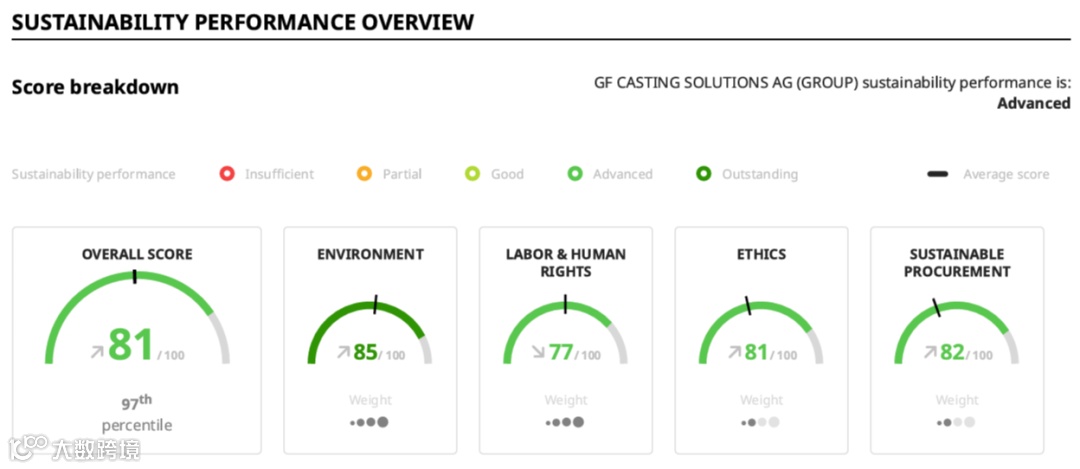Click the orange Partial legend circle
Image resolution: width=1080 pixels, height=469 pixels.
tap(364, 174)
